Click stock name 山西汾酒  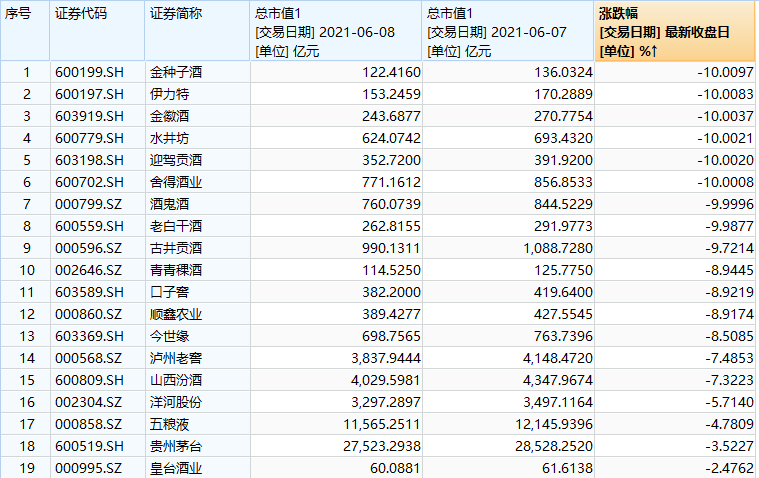point(176,380)
